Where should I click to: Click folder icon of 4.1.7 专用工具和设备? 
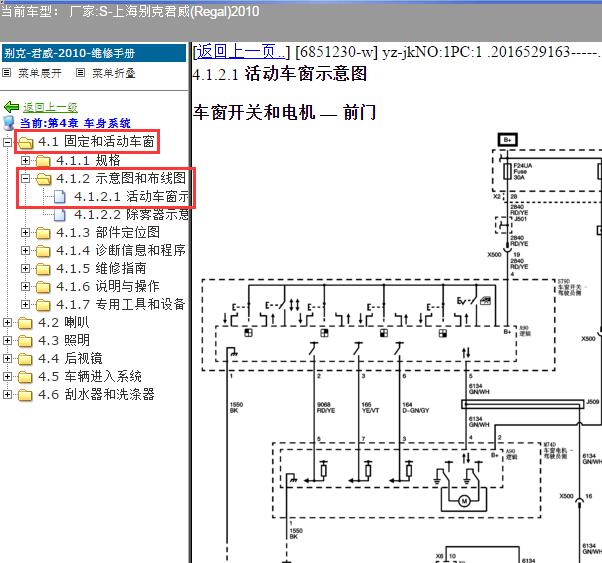pyautogui.click(x=43, y=305)
